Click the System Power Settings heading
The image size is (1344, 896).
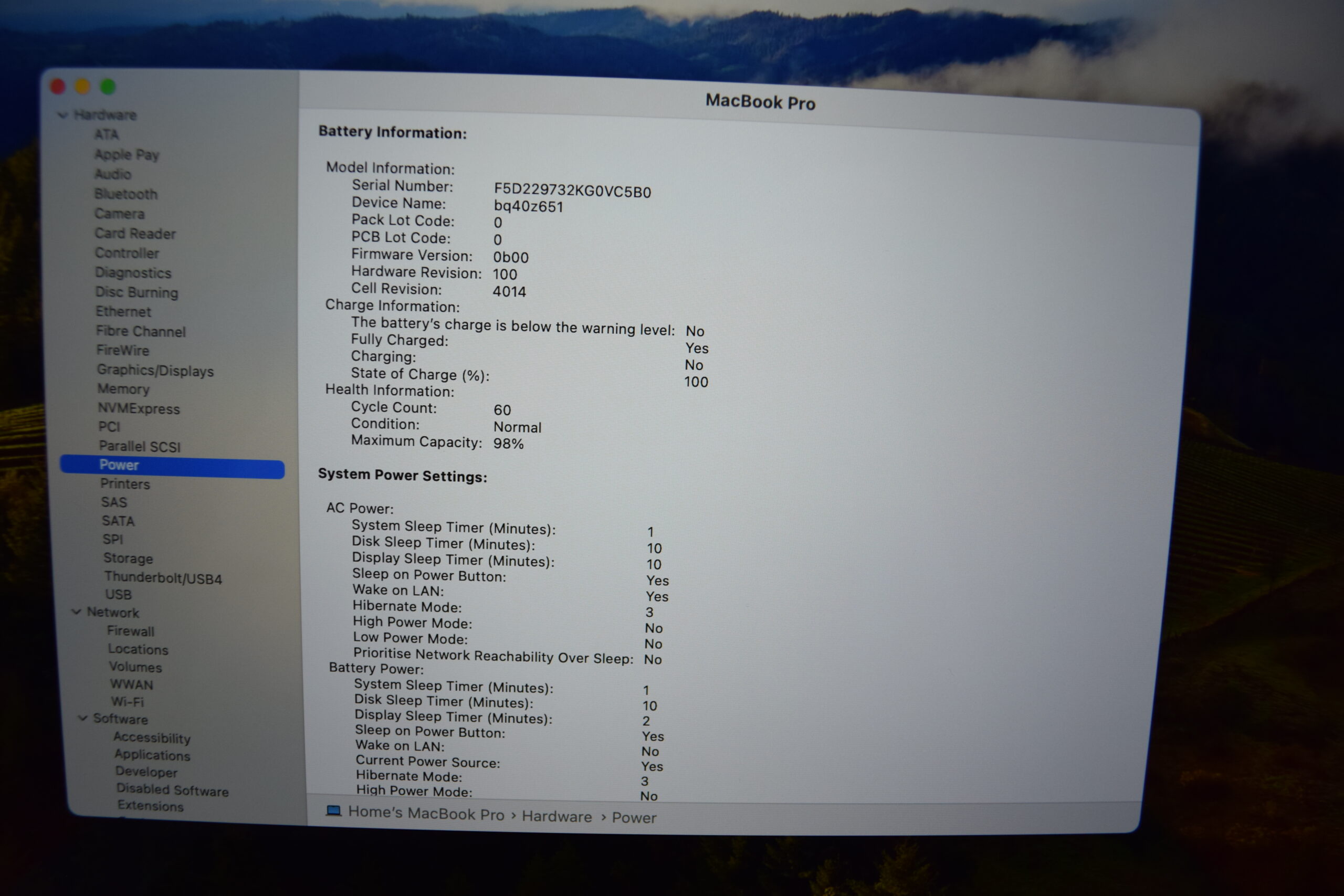pyautogui.click(x=402, y=475)
